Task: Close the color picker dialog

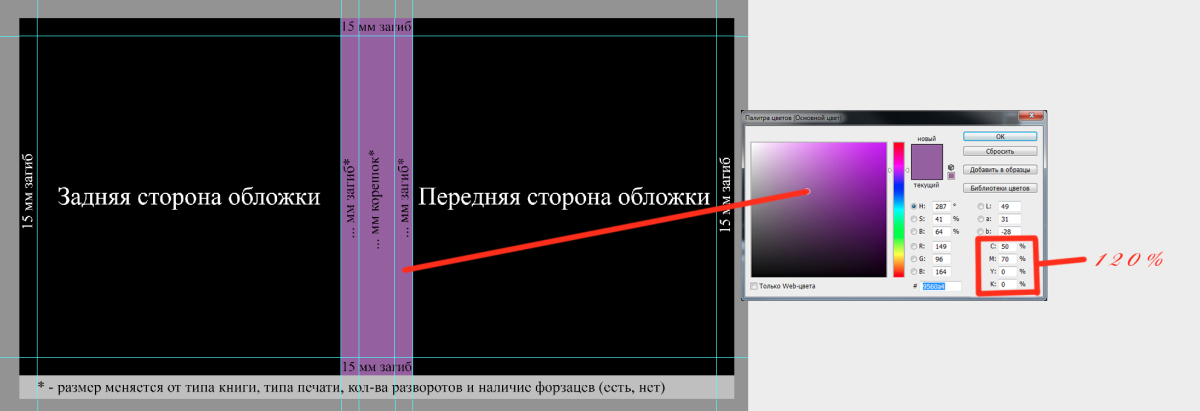Action: 1031,117
